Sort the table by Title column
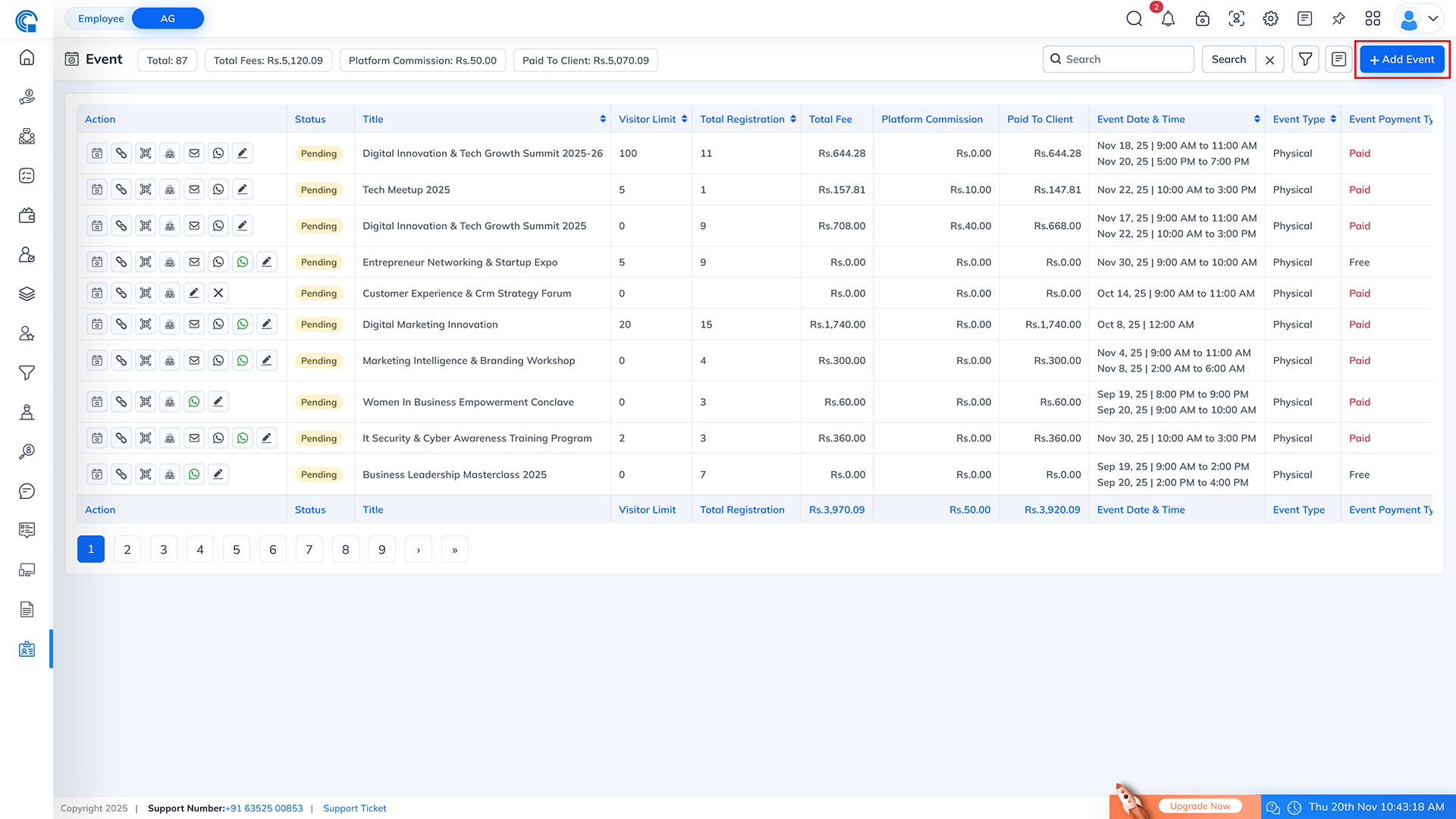1456x819 pixels. (603, 118)
